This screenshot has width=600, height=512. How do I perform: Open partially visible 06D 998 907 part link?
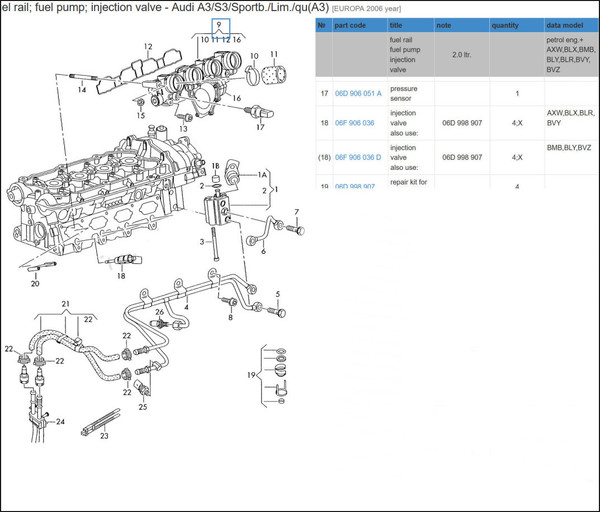(x=354, y=186)
